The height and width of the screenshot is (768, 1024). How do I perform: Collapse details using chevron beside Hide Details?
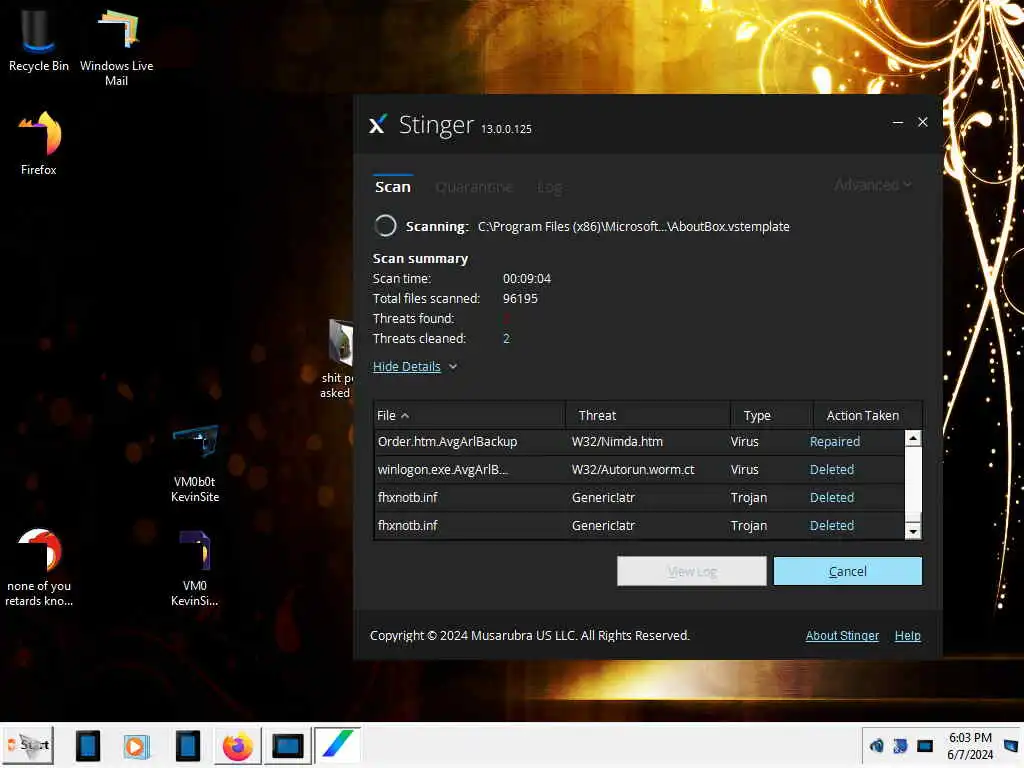(453, 366)
